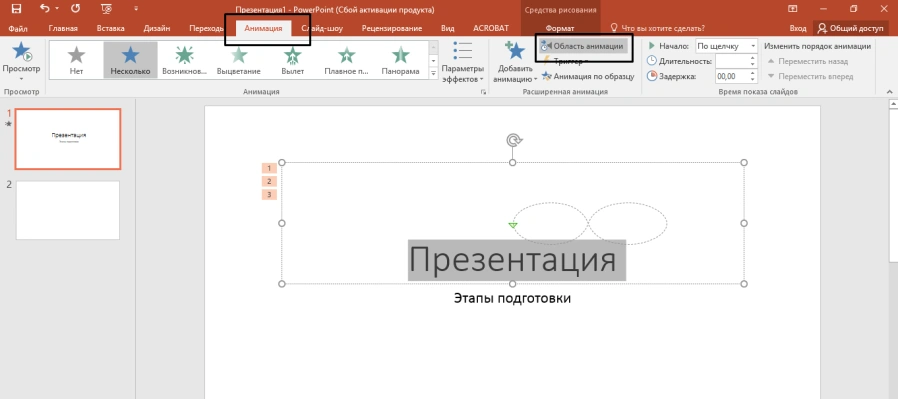The width and height of the screenshot is (898, 399).
Task: Click the Вход sign-in link
Action: point(797,28)
